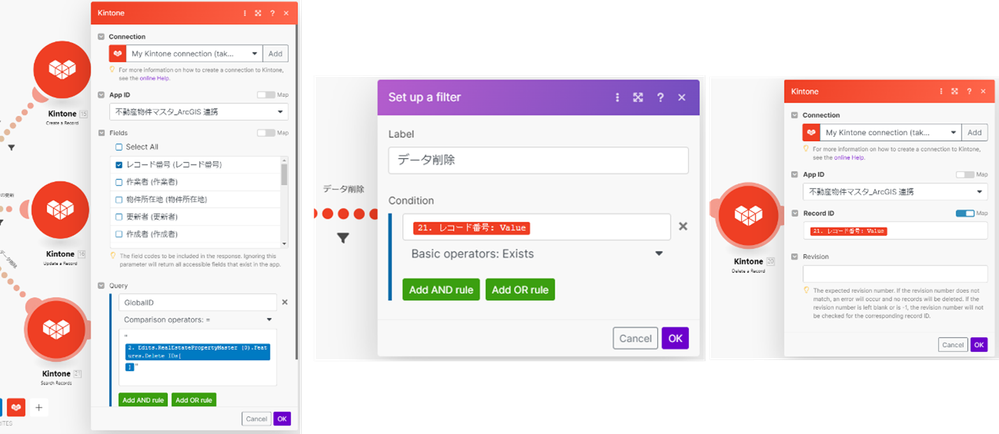Image resolution: width=999 pixels, height=434 pixels.
Task: Close the Set up a filter dialog
Action: tap(682, 98)
